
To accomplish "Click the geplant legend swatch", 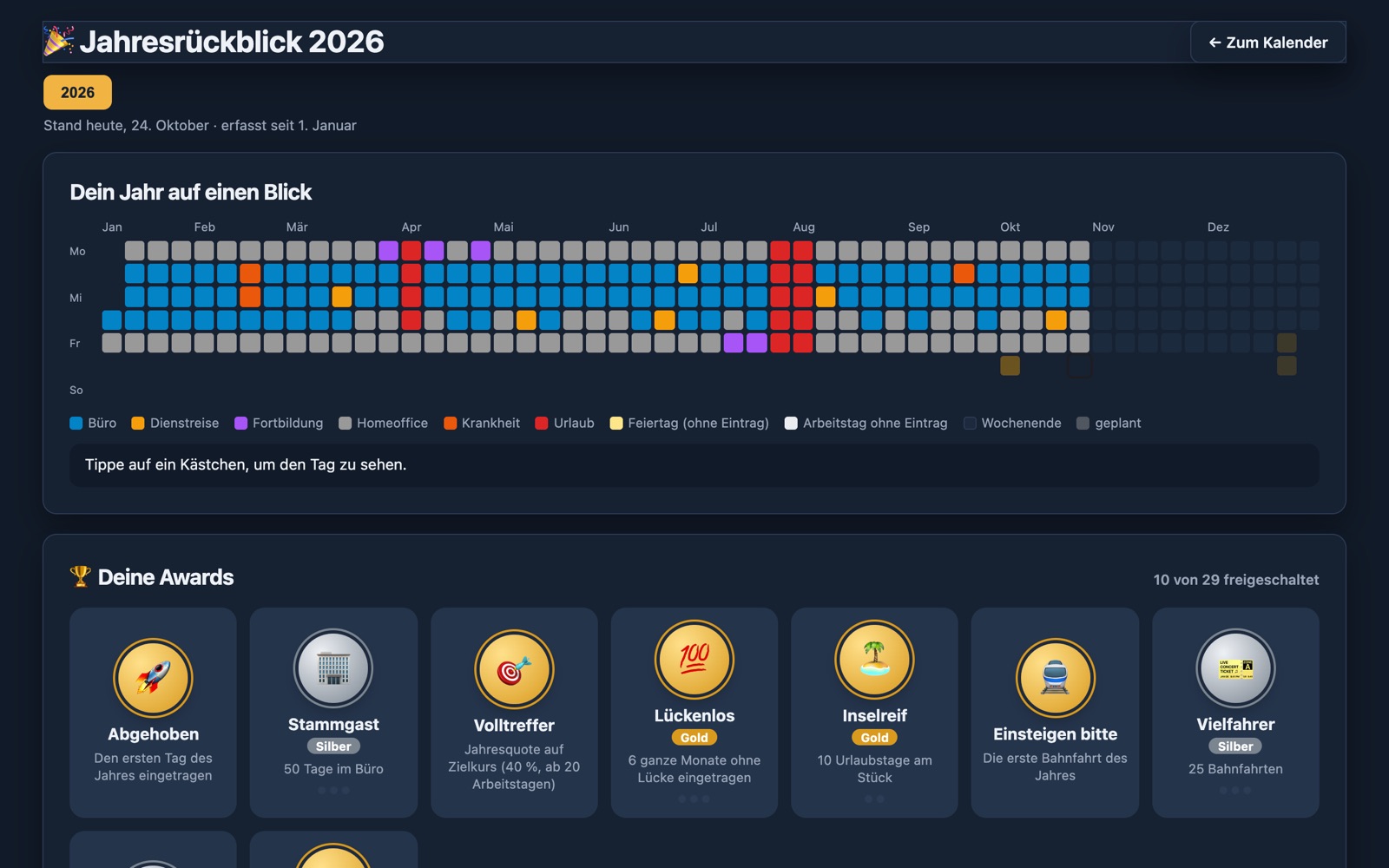I will coord(1083,424).
